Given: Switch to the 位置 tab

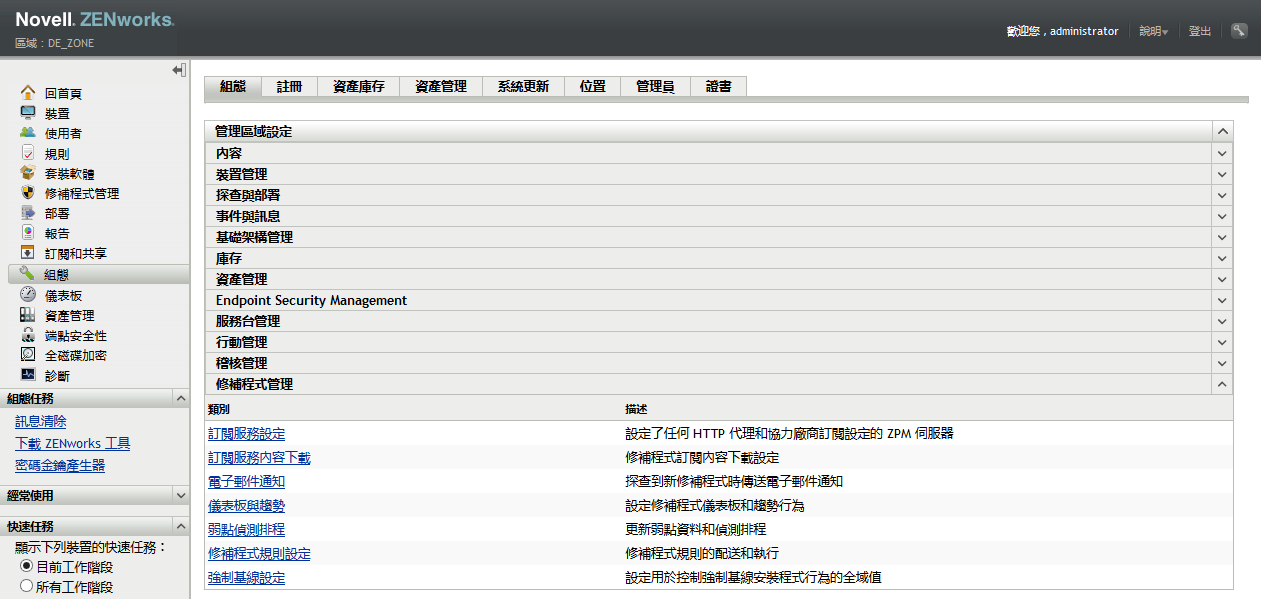Looking at the screenshot, I should pos(592,86).
